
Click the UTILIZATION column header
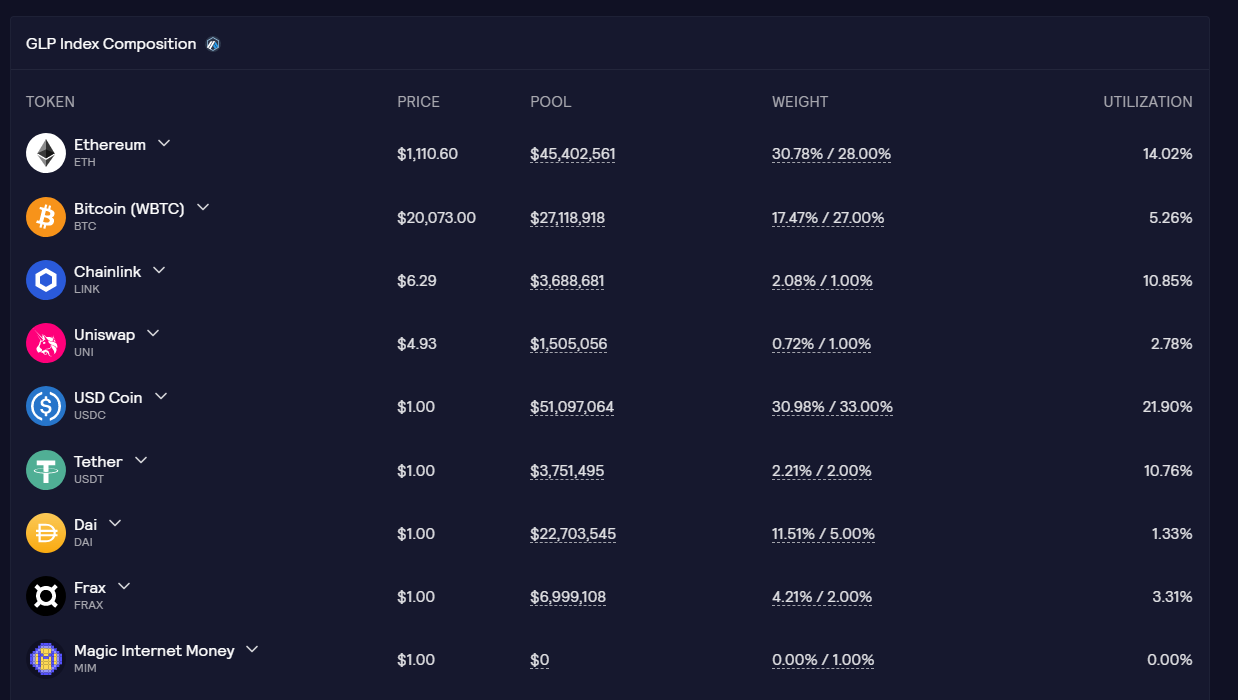pos(1148,102)
